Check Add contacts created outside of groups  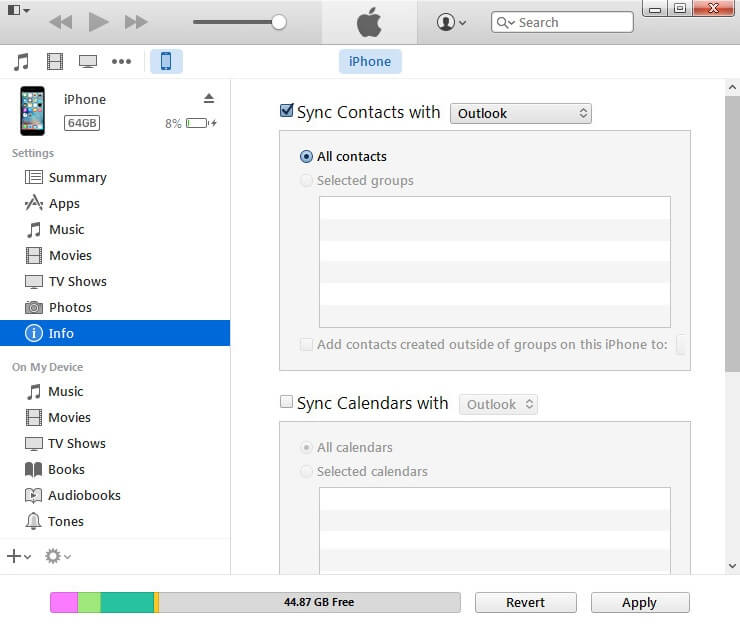[306, 344]
